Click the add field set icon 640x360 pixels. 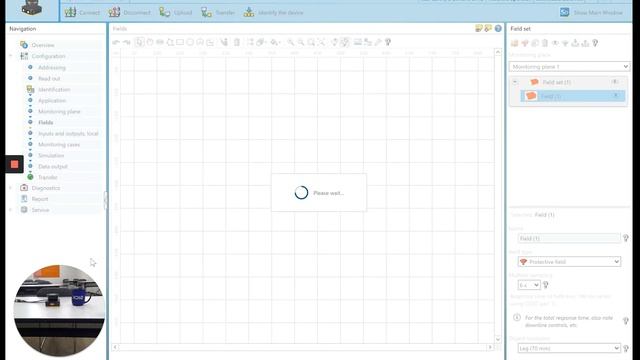(x=514, y=43)
